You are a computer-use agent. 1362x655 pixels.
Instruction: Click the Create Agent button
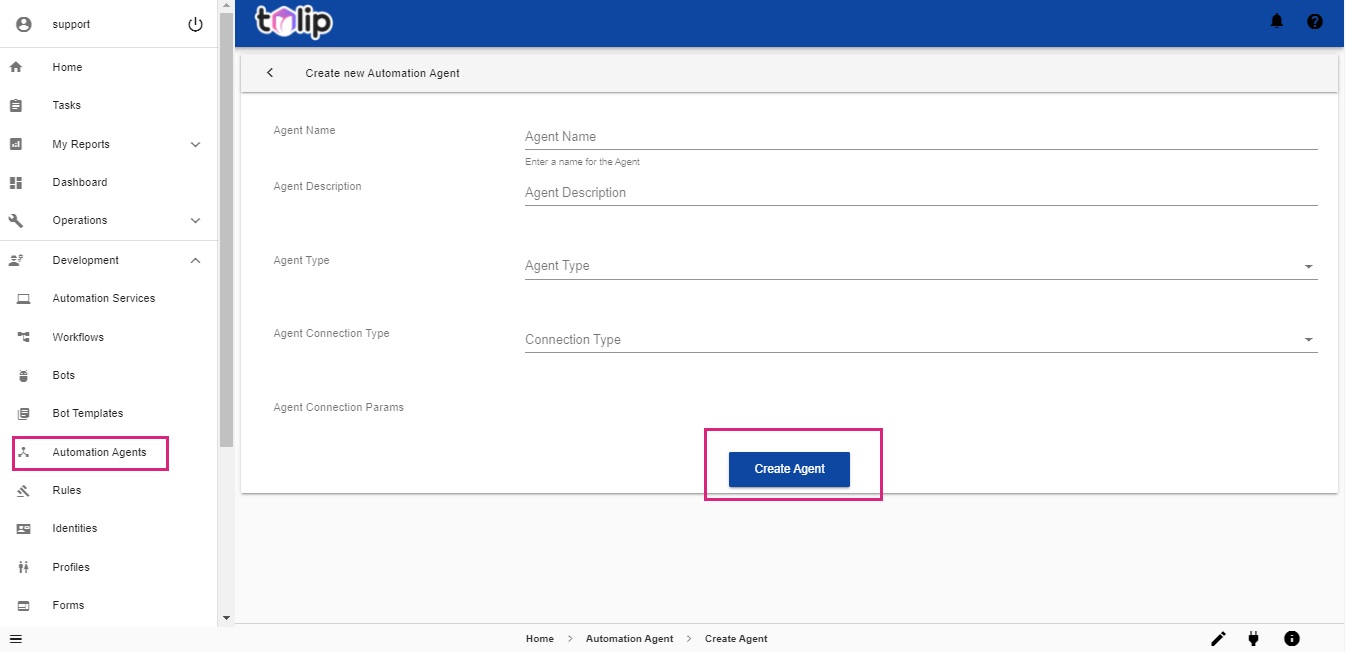[x=789, y=469]
